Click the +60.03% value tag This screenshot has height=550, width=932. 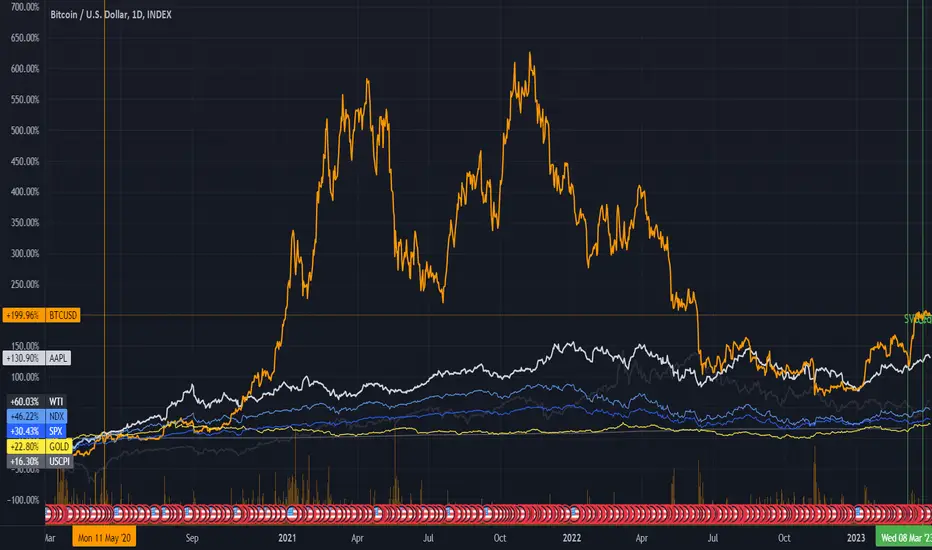point(26,401)
